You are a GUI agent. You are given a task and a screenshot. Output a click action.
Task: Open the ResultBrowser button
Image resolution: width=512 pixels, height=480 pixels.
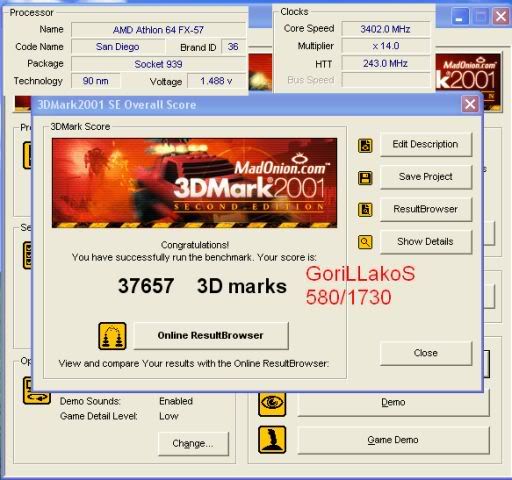426,209
